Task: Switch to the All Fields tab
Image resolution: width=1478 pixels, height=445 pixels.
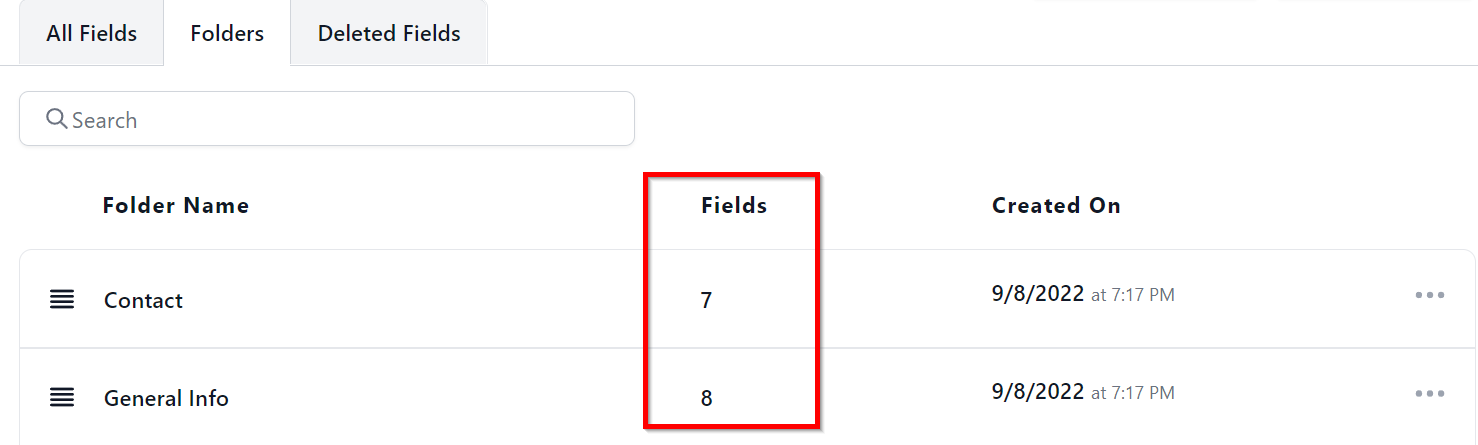Action: coord(91,33)
